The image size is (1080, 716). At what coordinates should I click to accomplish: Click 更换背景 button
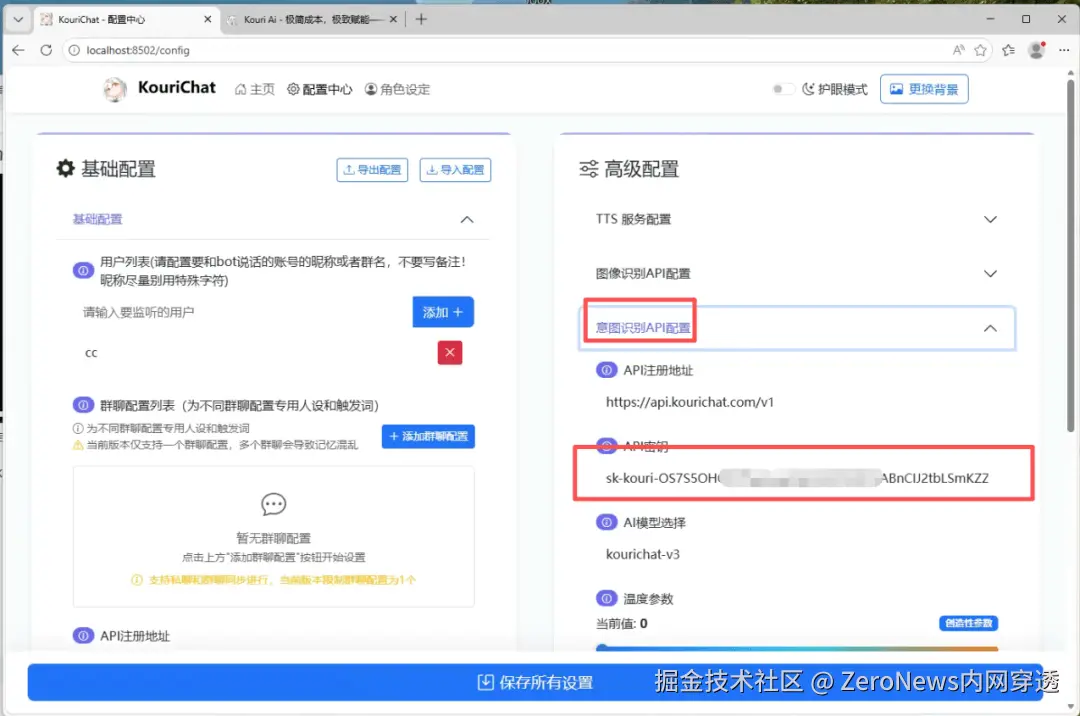(924, 89)
